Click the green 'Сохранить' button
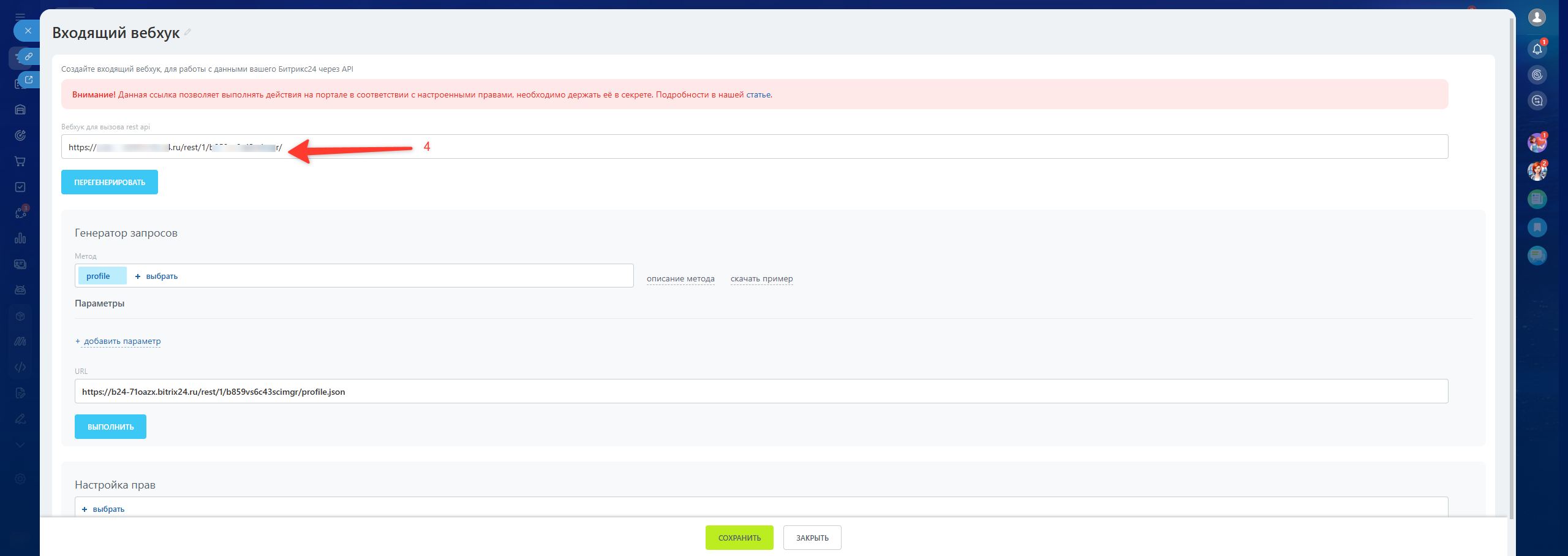The height and width of the screenshot is (556, 1568). [739, 538]
